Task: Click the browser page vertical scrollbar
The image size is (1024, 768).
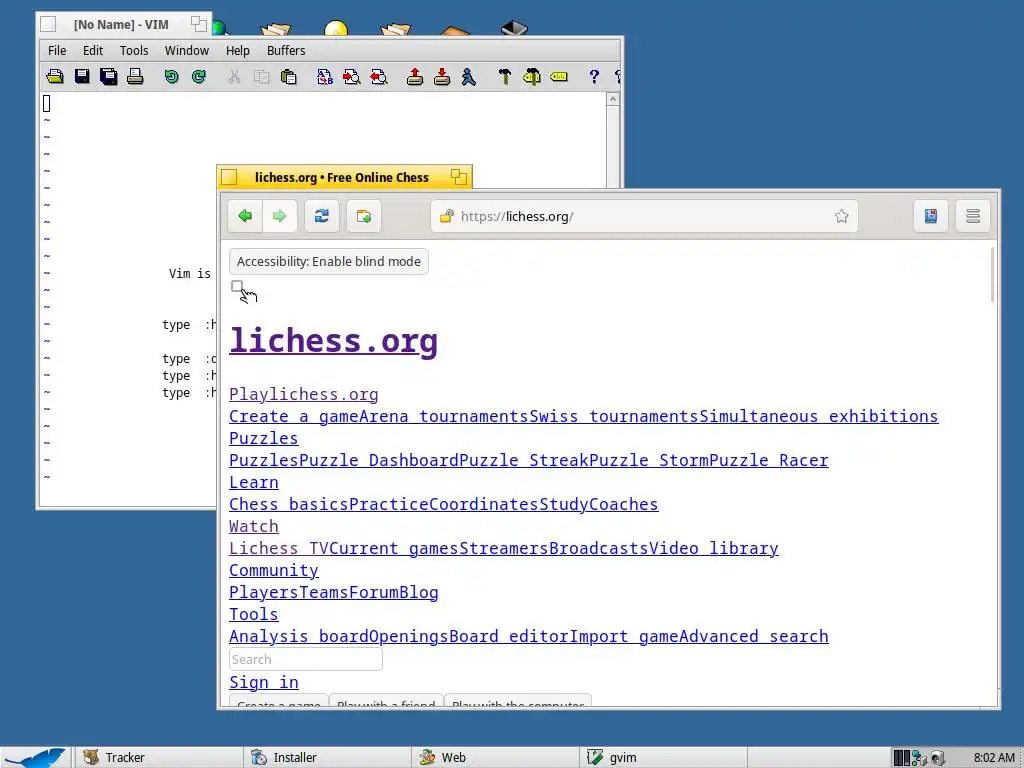Action: point(993,275)
